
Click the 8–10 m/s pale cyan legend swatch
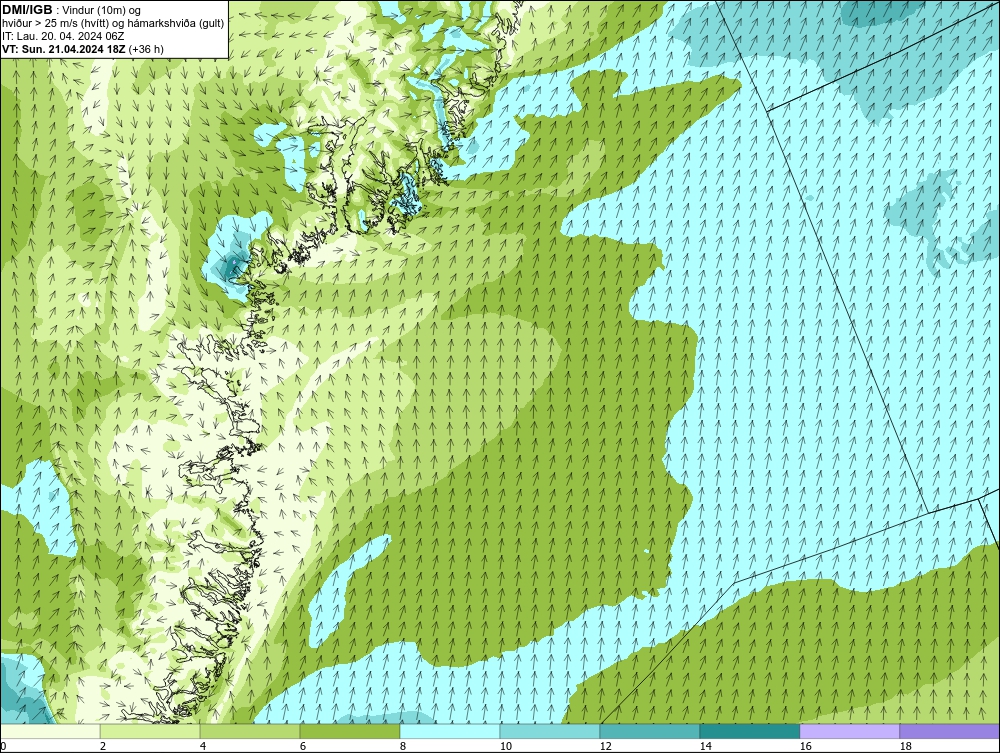(450, 731)
